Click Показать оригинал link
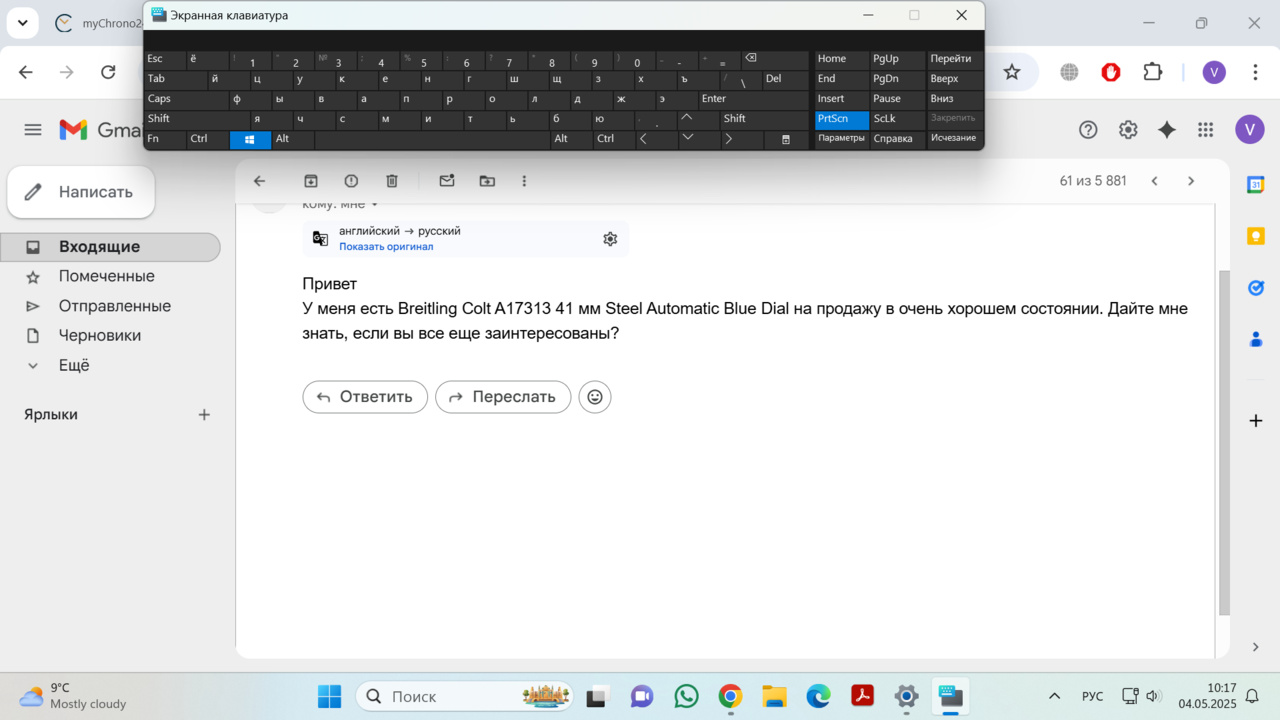This screenshot has width=1280, height=720. click(386, 247)
